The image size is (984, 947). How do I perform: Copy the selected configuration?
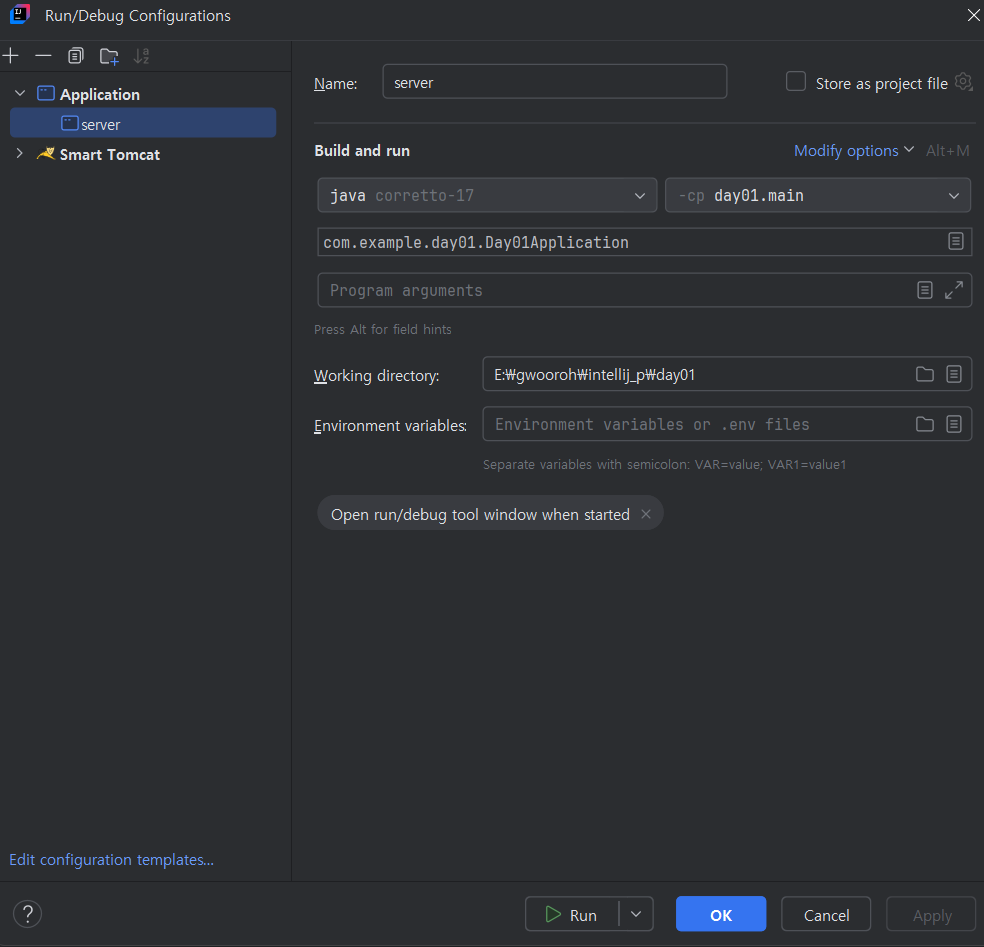76,56
